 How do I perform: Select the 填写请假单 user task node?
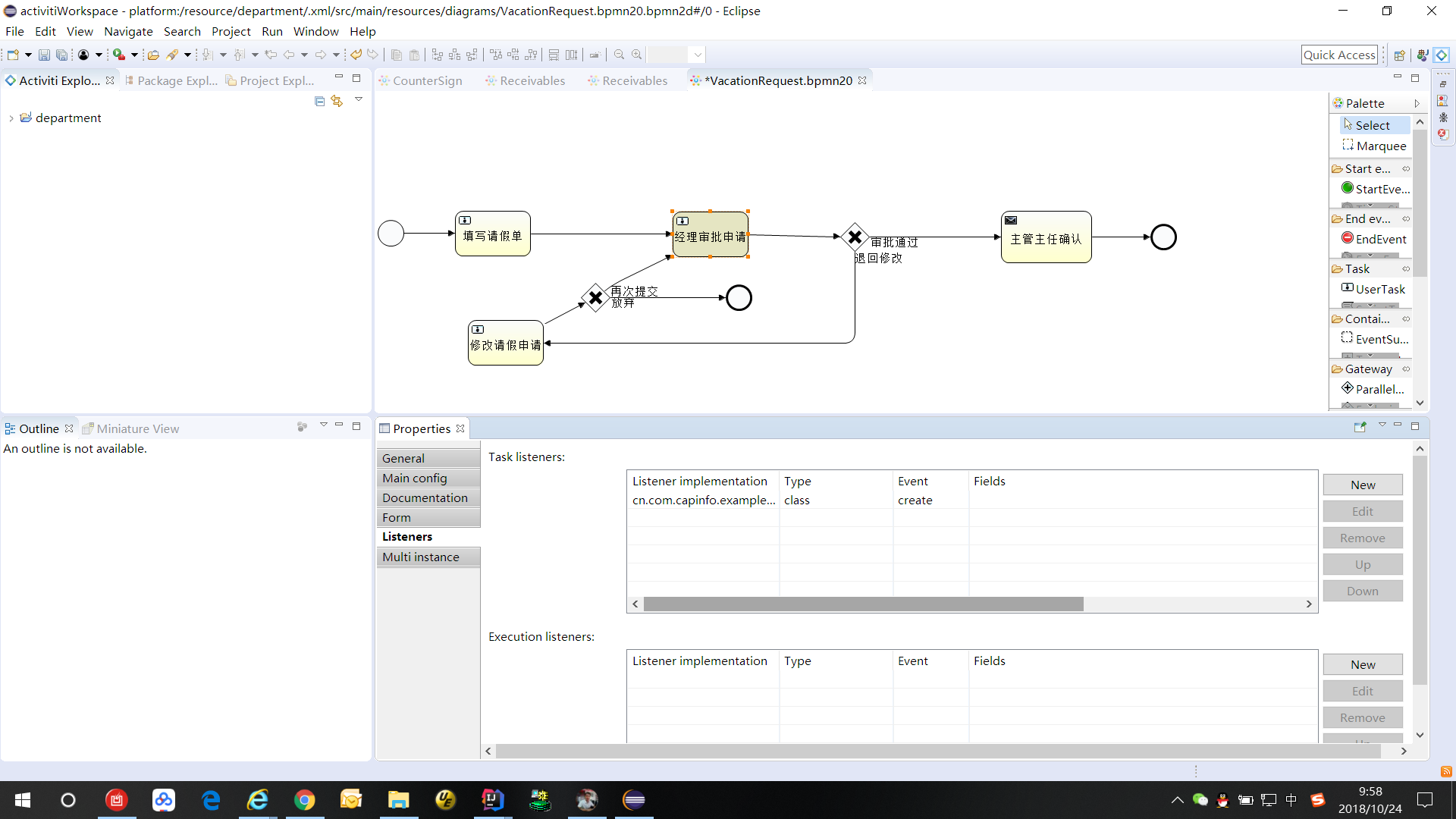click(493, 234)
